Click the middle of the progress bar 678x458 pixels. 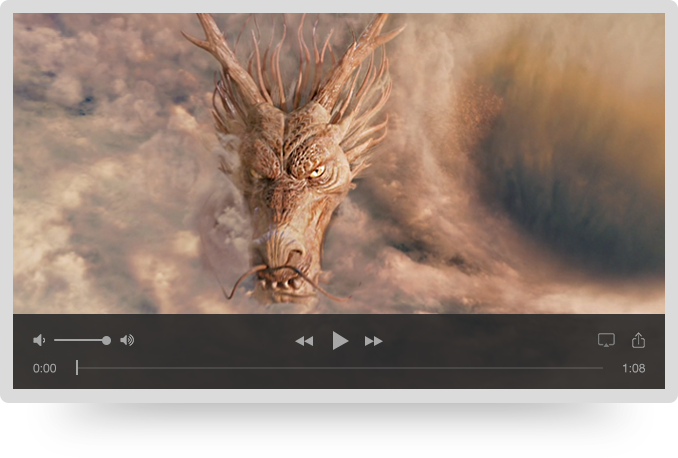pos(339,368)
